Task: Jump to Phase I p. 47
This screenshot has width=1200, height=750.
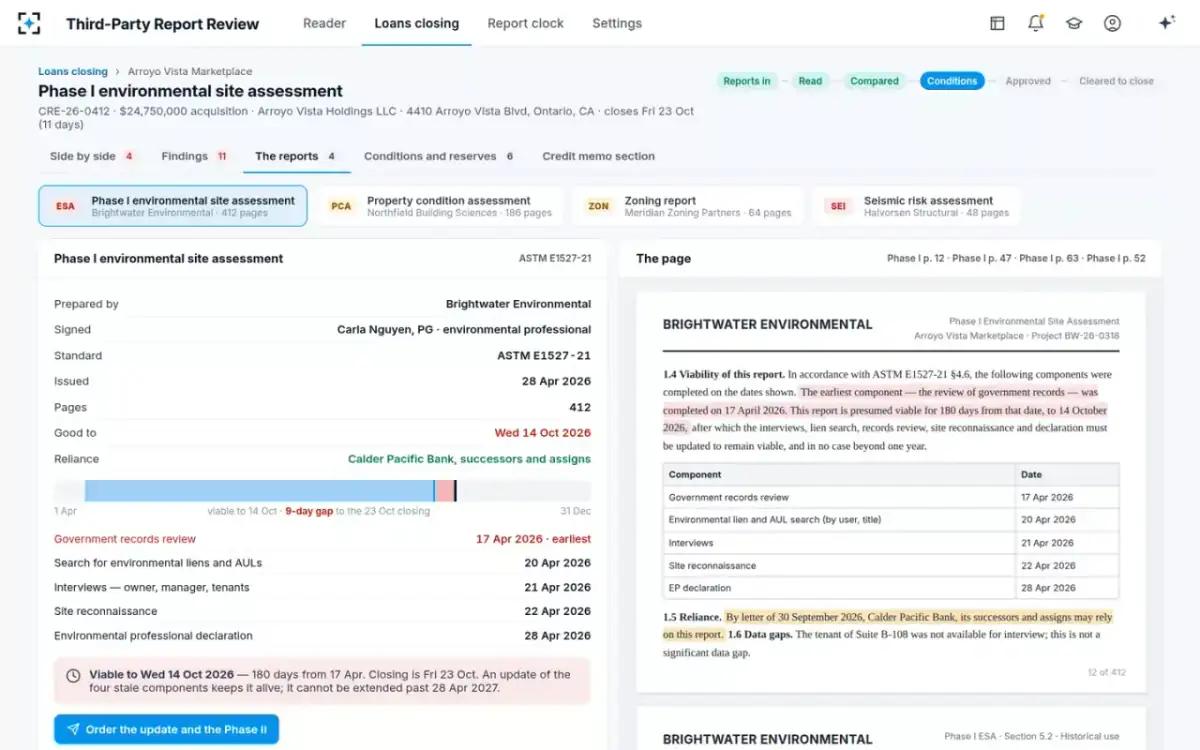Action: click(982, 258)
